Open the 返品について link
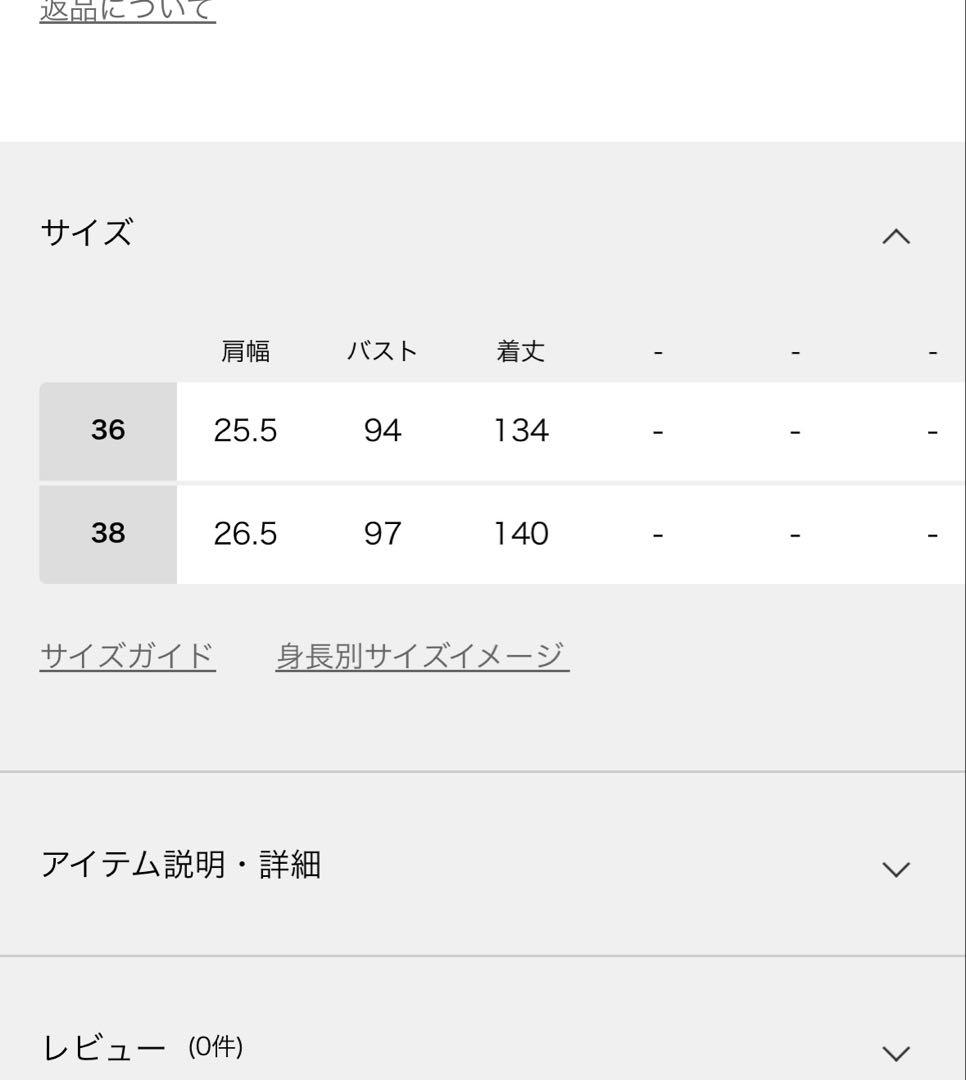 (x=127, y=10)
